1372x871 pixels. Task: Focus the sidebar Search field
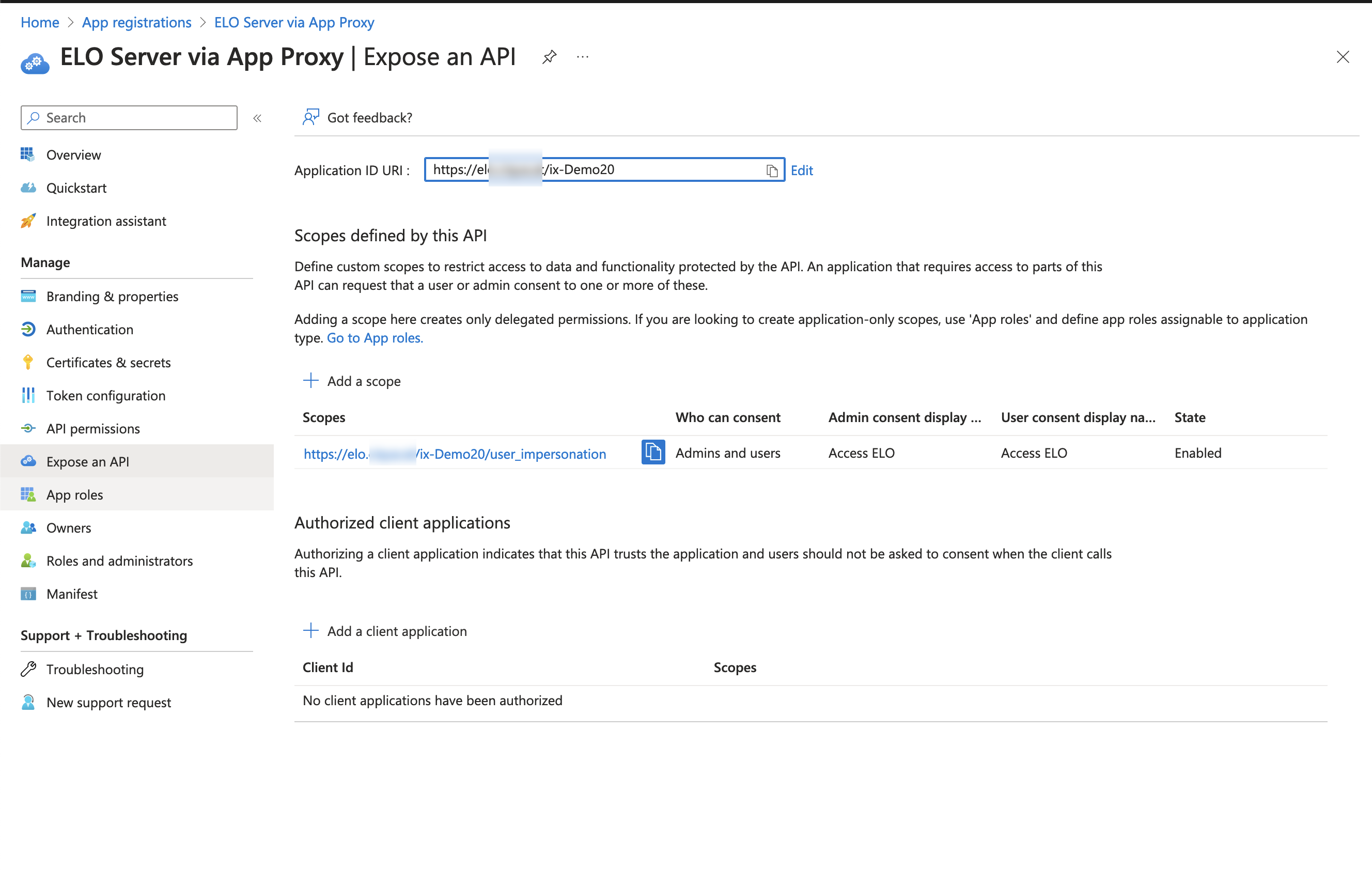click(129, 118)
